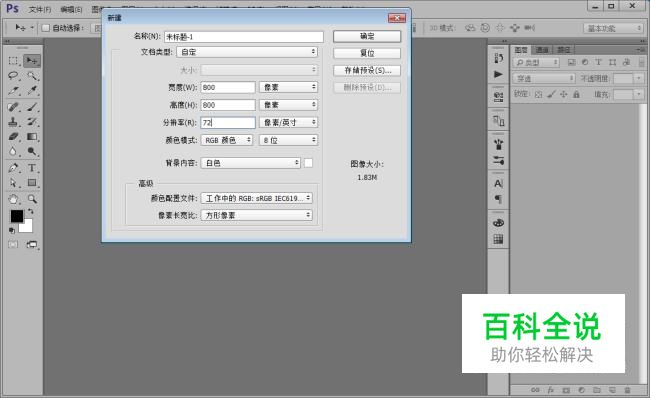Select the Healing Brush tool

(x=13, y=107)
